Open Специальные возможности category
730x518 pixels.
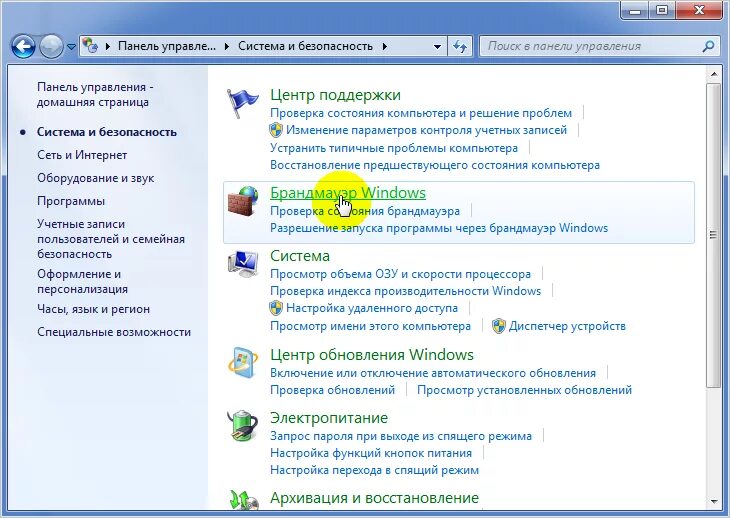[x=114, y=332]
